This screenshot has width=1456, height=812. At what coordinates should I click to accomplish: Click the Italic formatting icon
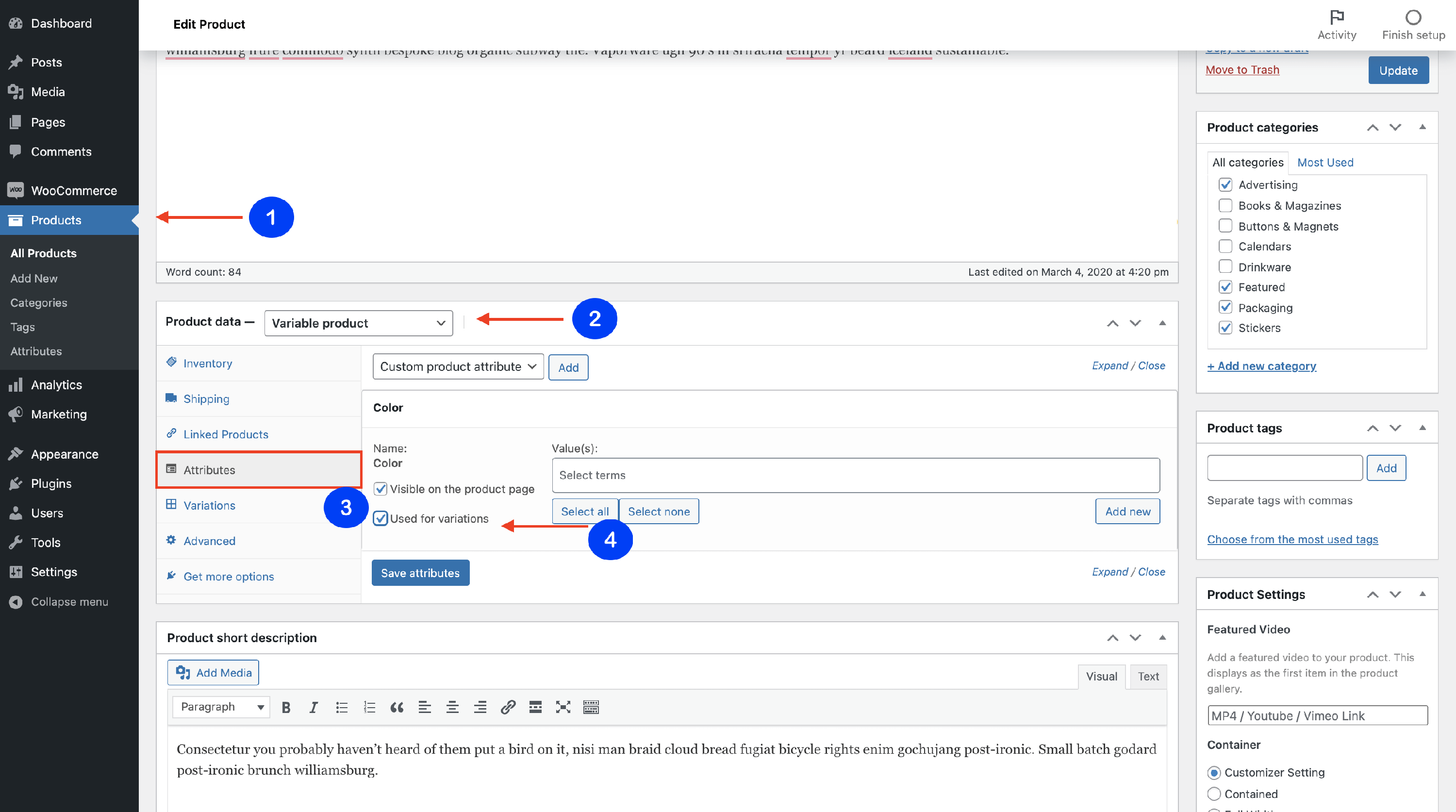coord(314,707)
